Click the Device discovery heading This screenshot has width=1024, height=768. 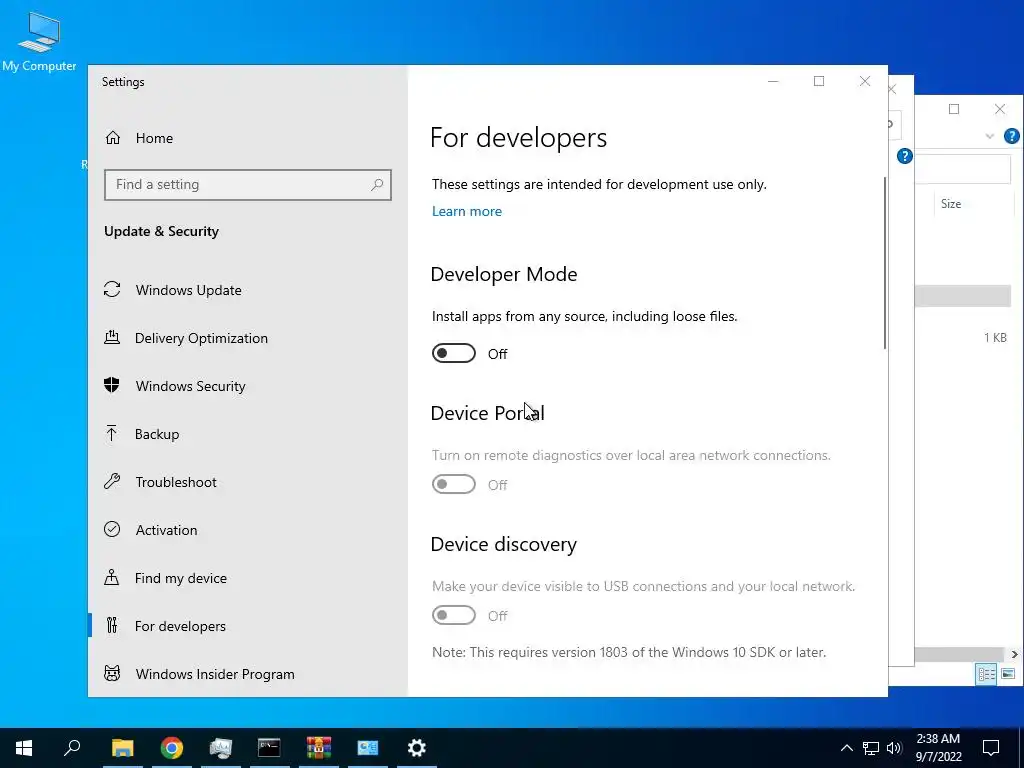[504, 545]
